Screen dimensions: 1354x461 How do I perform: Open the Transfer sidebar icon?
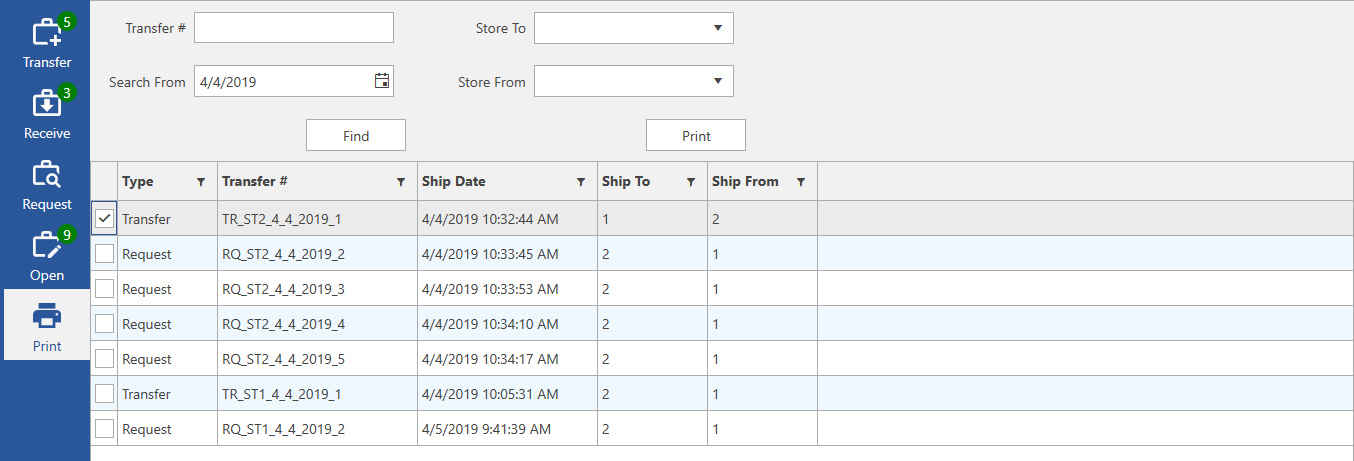pos(47,35)
